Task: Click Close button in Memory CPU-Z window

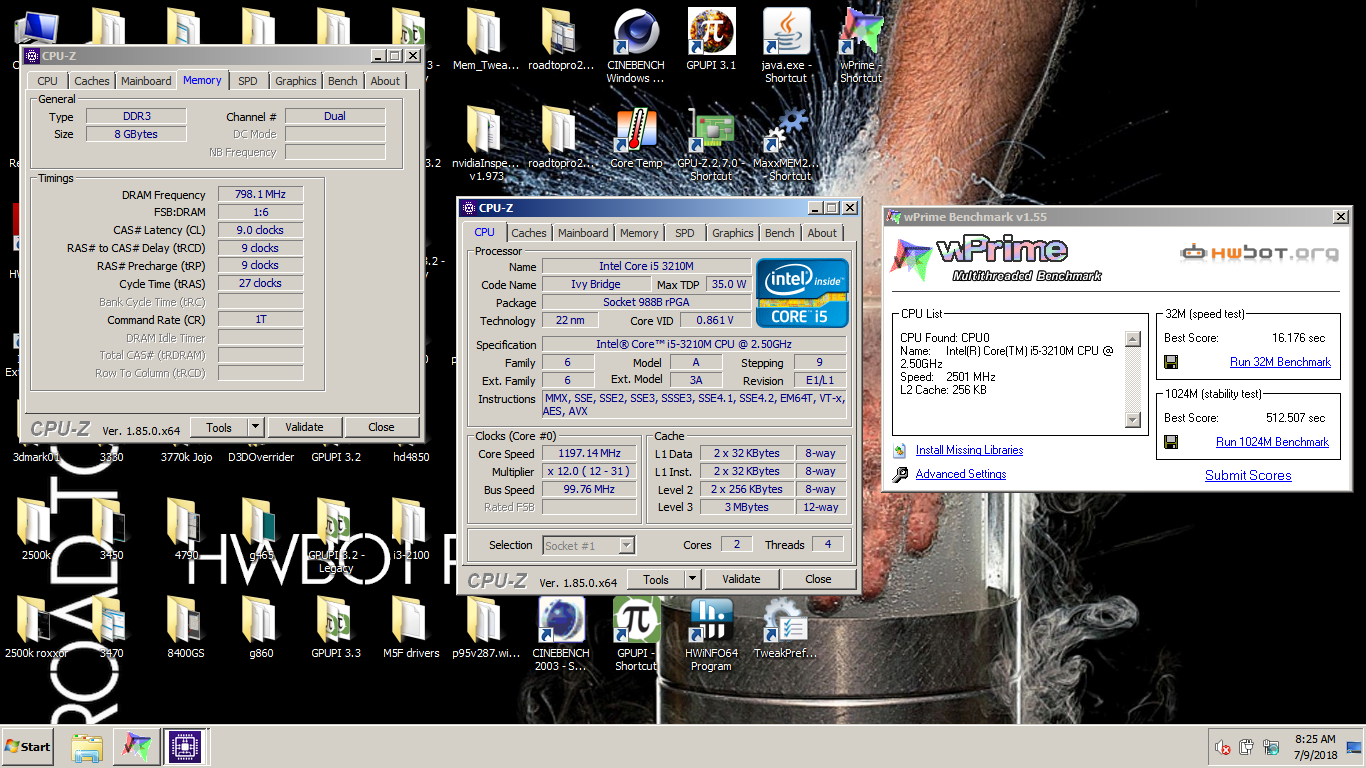Action: [381, 427]
